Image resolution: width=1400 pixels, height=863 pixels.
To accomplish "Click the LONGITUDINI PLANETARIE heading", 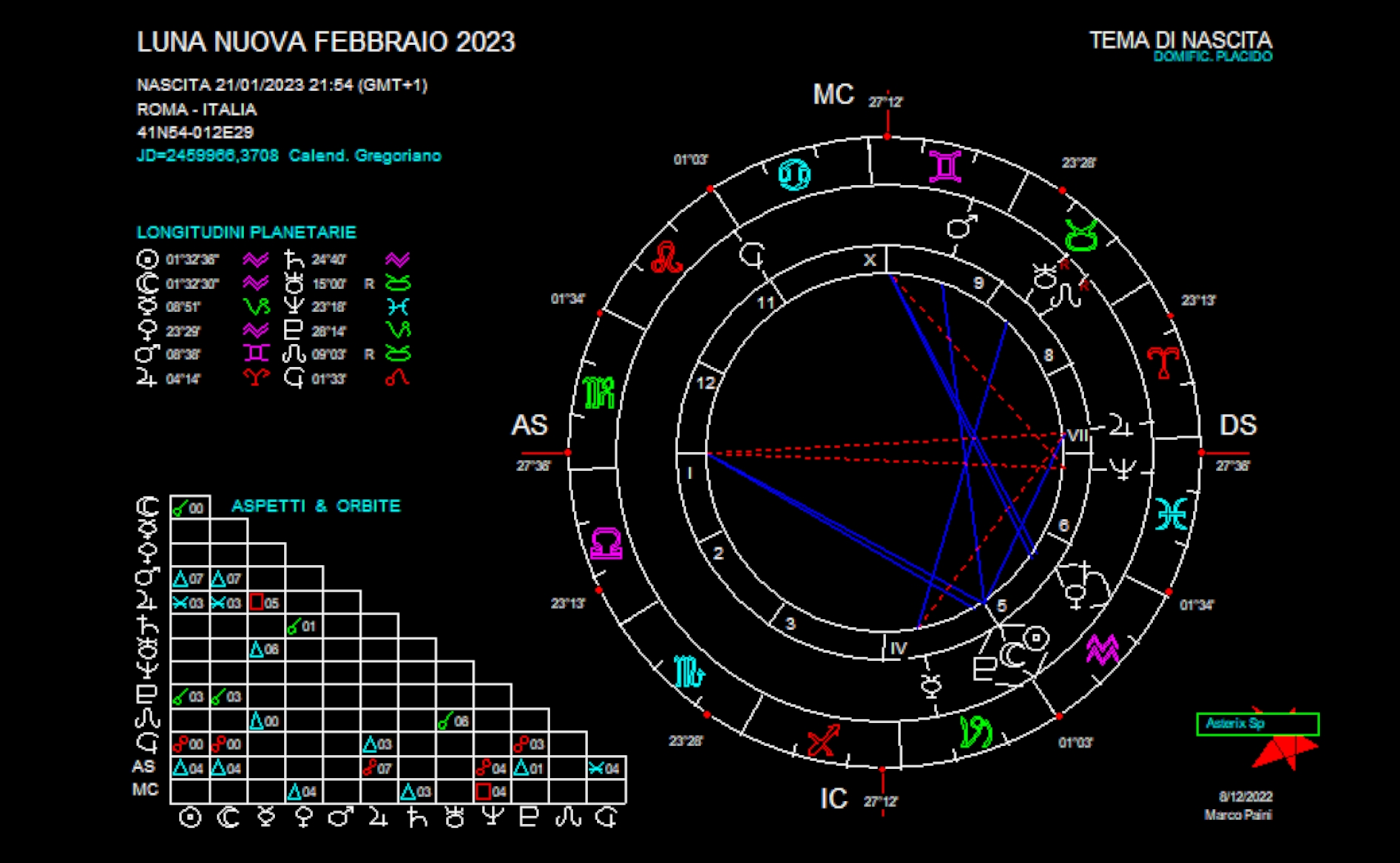I will click(x=246, y=232).
